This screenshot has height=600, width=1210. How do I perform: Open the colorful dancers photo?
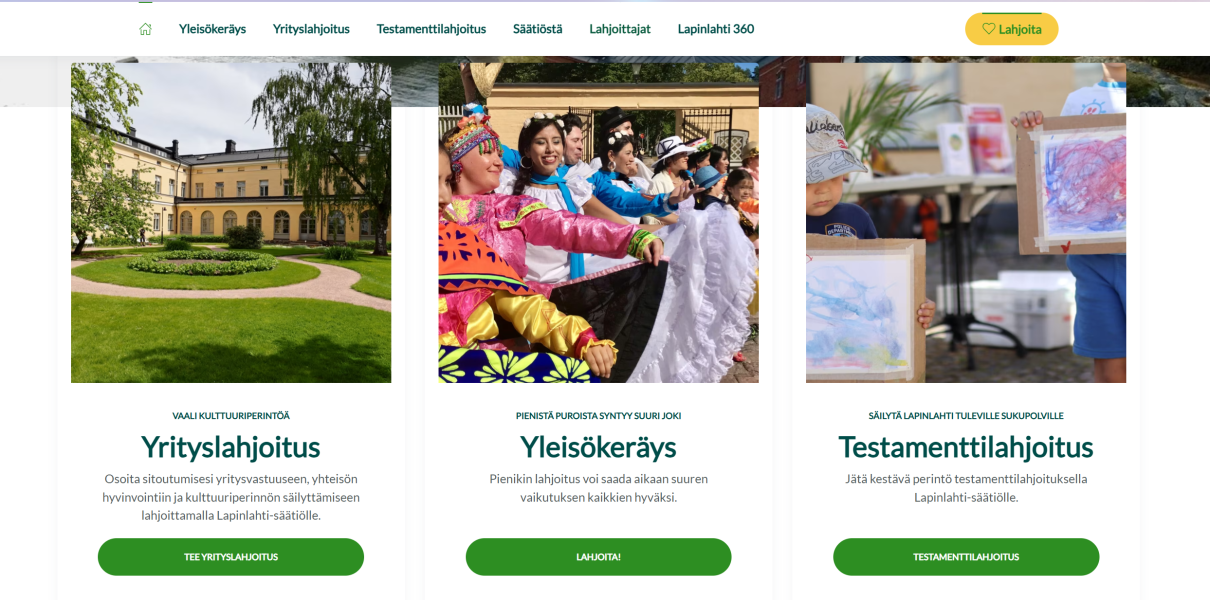(598, 223)
